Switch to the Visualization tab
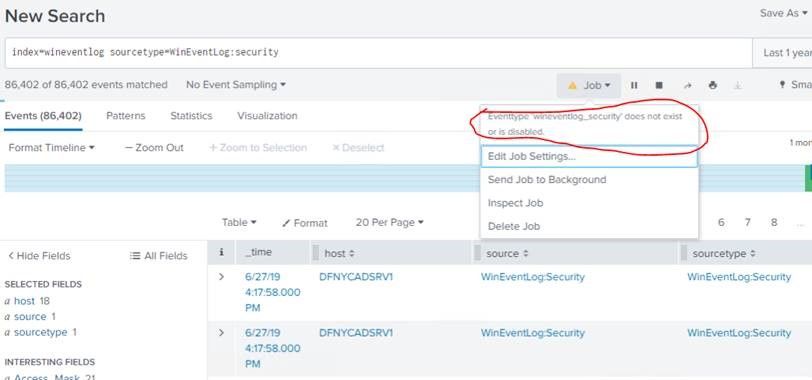The width and height of the screenshot is (812, 380). click(x=267, y=116)
